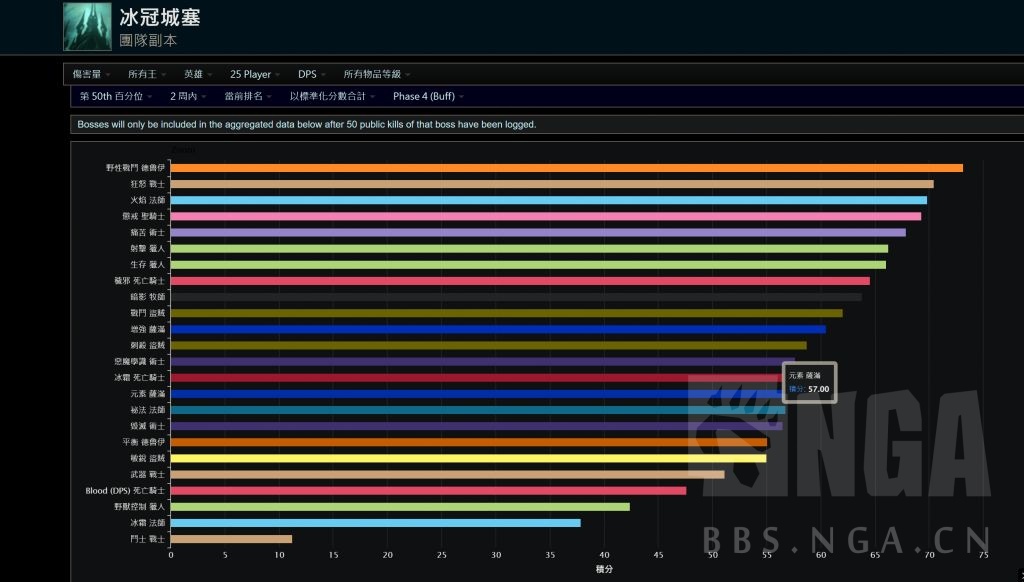Click the 平衡 德魯伊 axis label
This screenshot has height=582, width=1024.
pos(144,442)
